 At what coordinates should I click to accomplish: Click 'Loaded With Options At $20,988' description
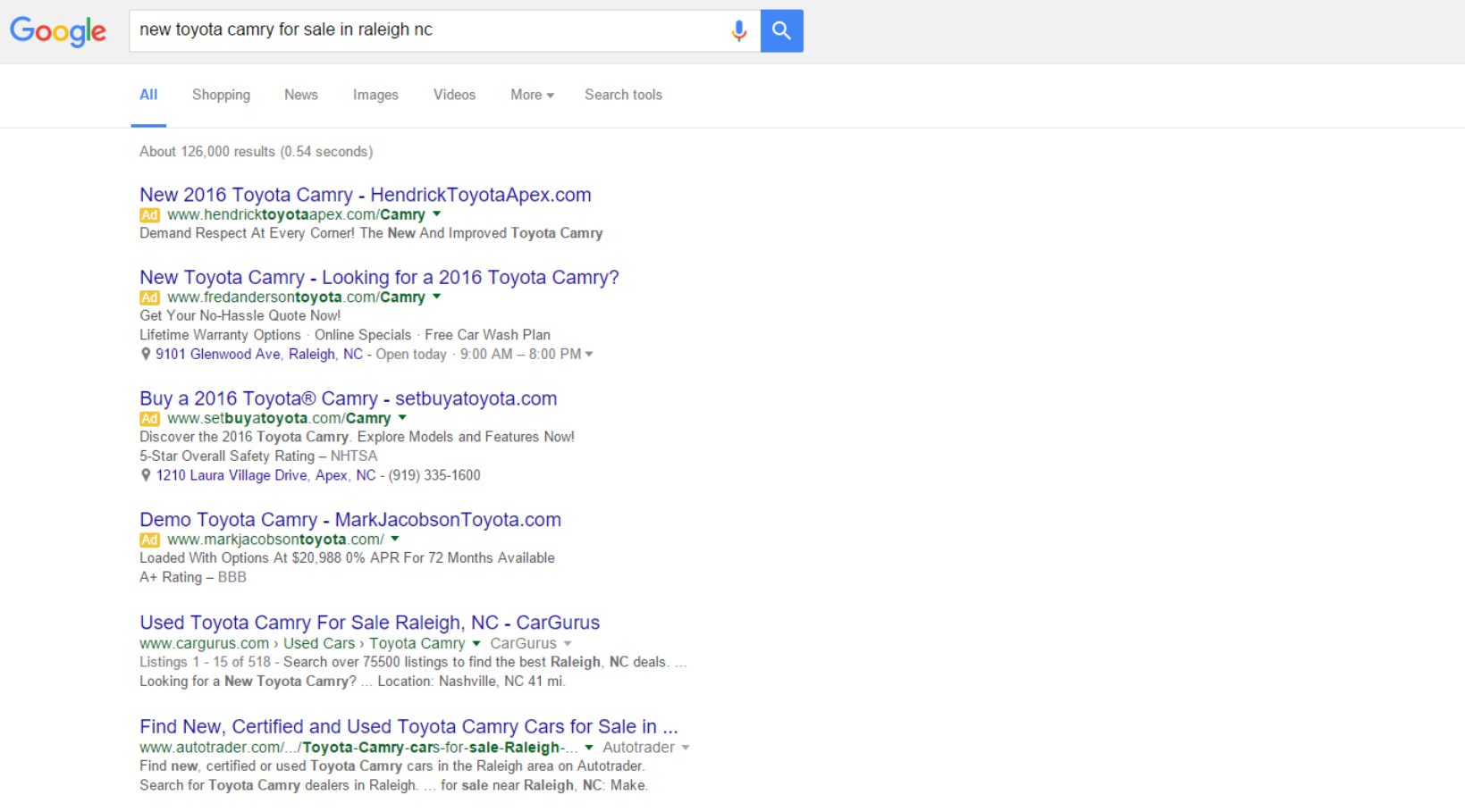point(347,558)
